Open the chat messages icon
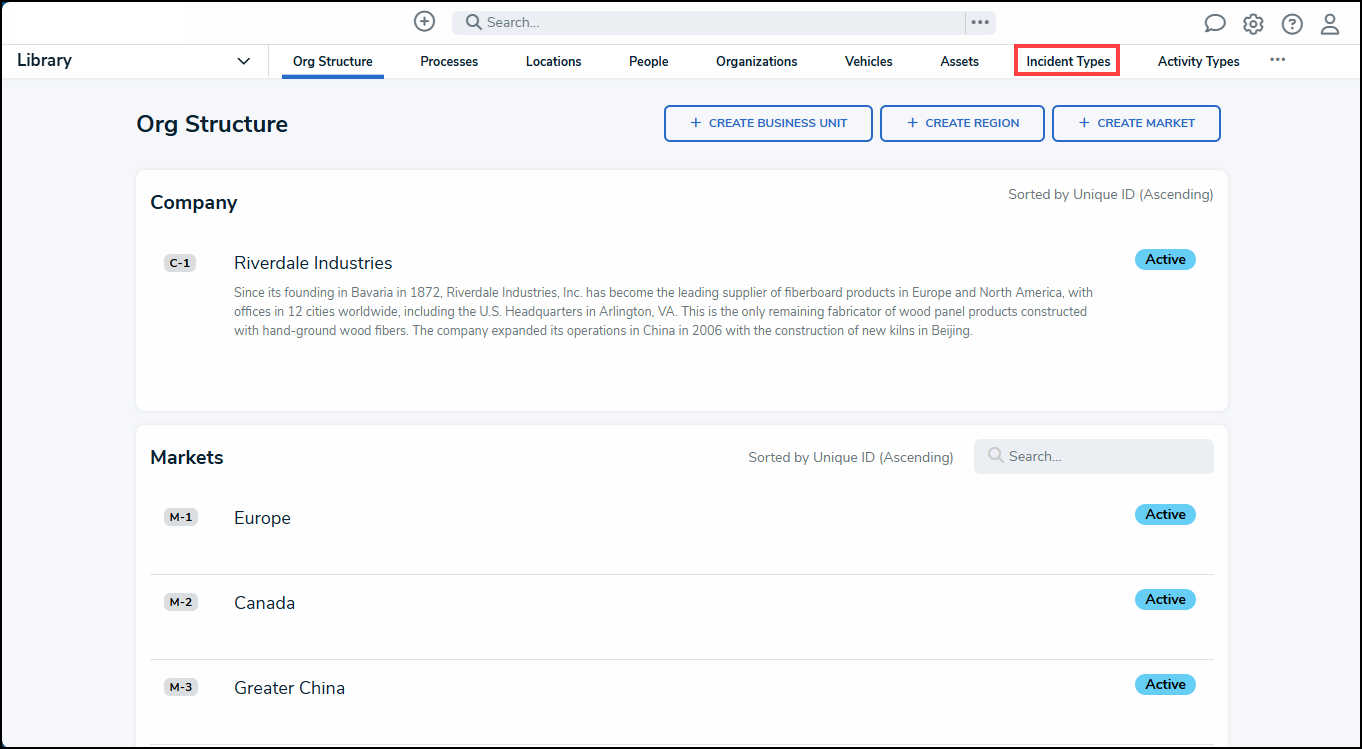Viewport: 1362px width, 749px height. (1215, 24)
